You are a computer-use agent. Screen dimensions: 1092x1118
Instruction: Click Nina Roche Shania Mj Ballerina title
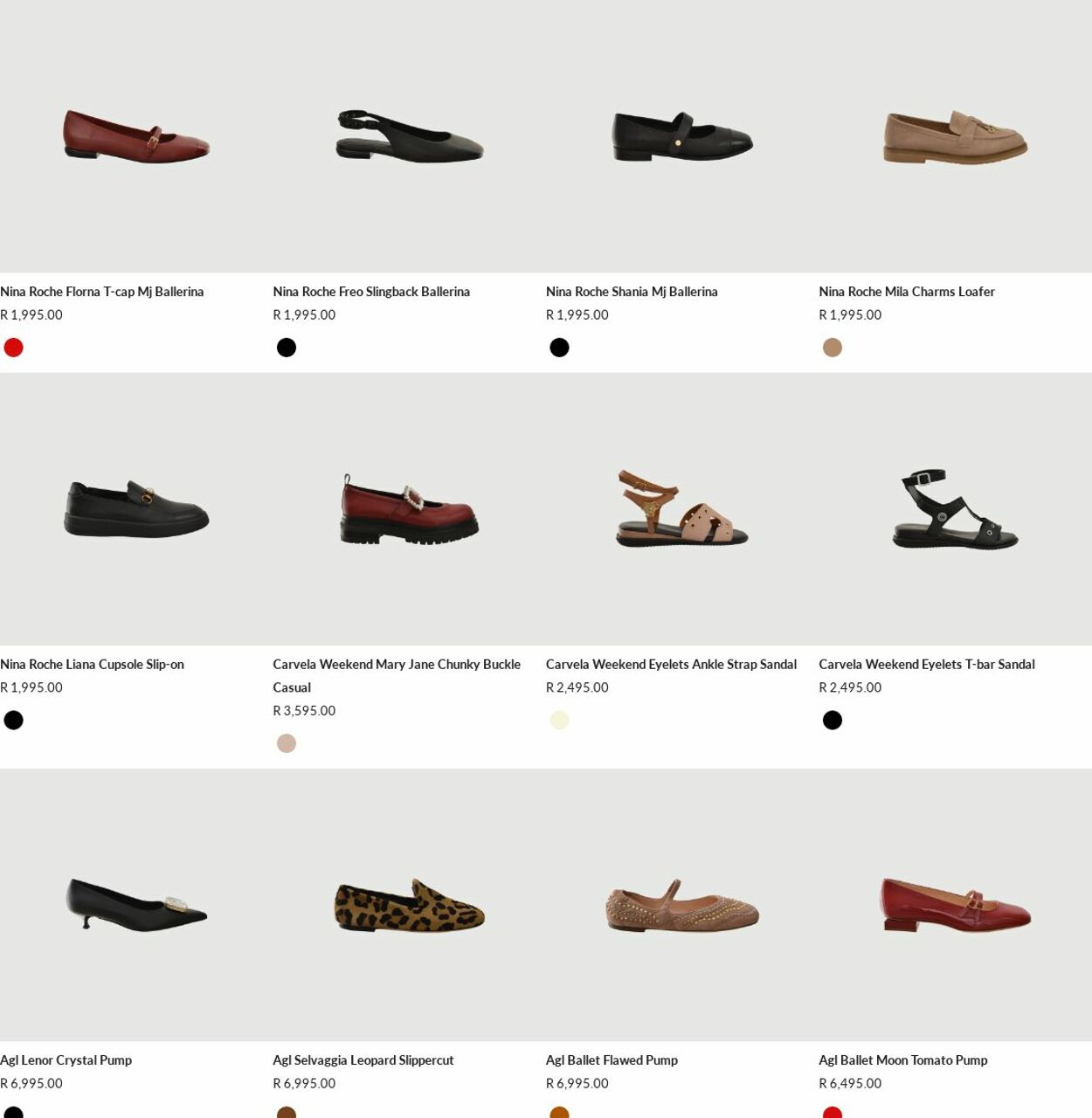click(632, 292)
